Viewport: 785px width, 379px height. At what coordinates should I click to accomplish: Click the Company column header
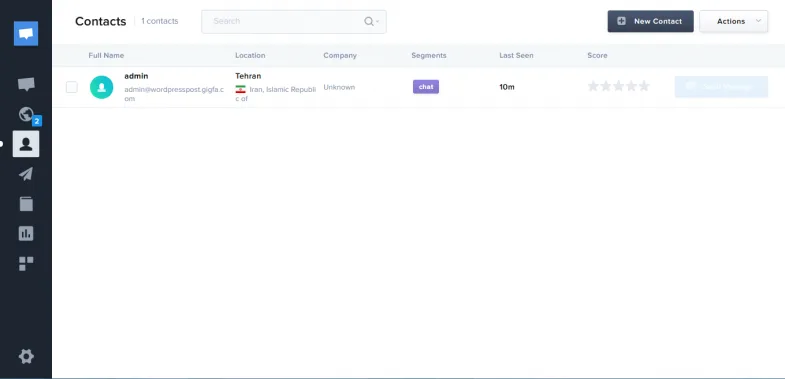pyautogui.click(x=340, y=56)
